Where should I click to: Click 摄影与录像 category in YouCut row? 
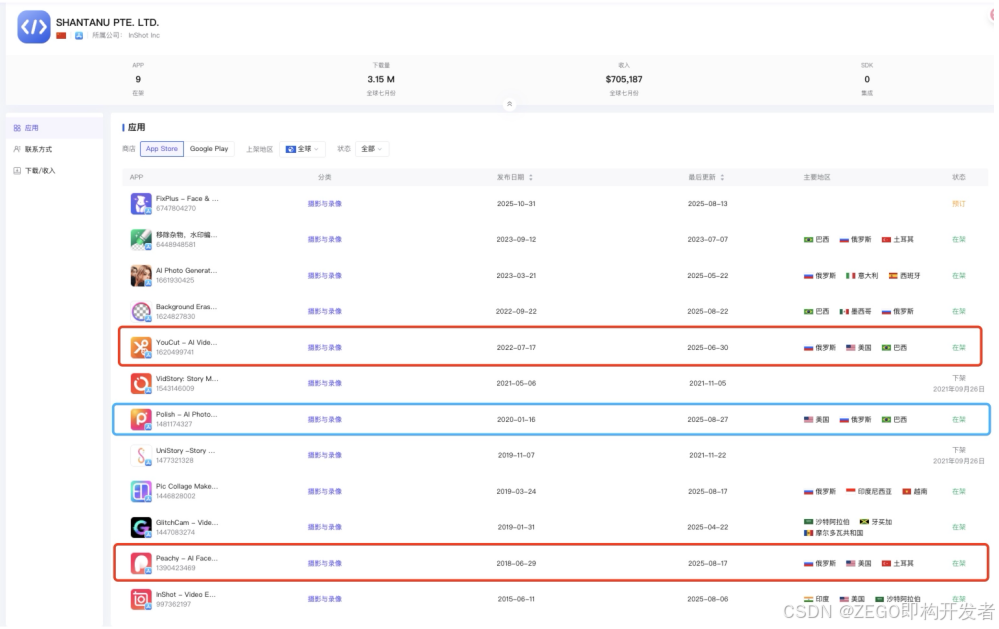point(325,348)
